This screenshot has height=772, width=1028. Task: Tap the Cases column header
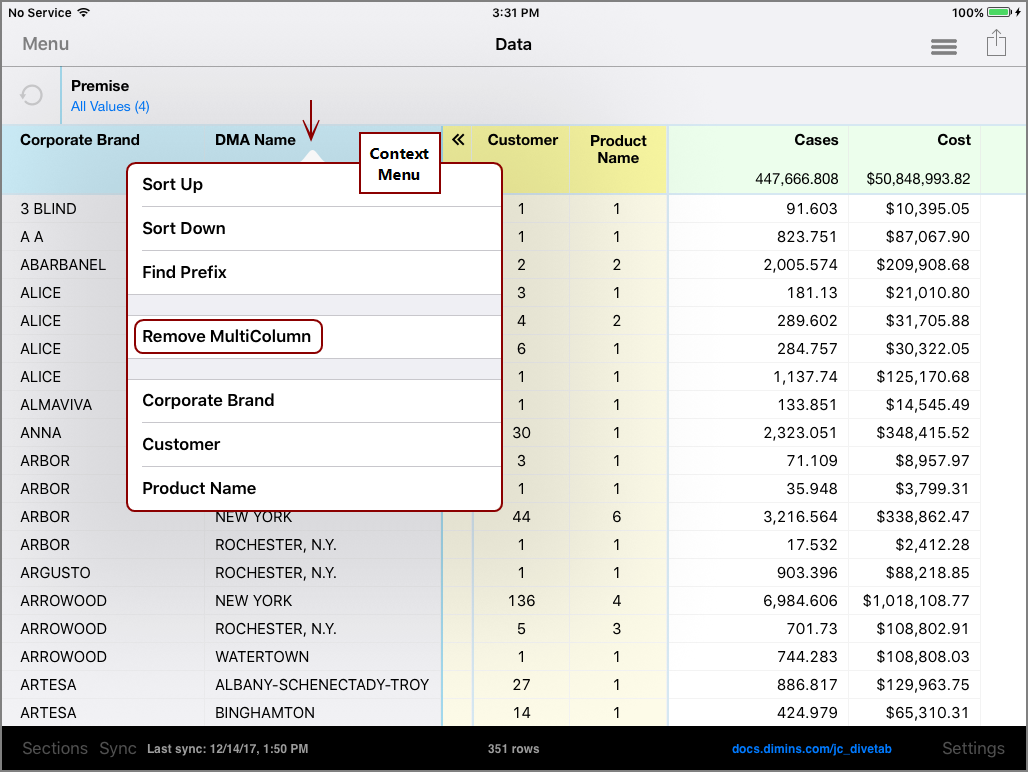pyautogui.click(x=816, y=140)
